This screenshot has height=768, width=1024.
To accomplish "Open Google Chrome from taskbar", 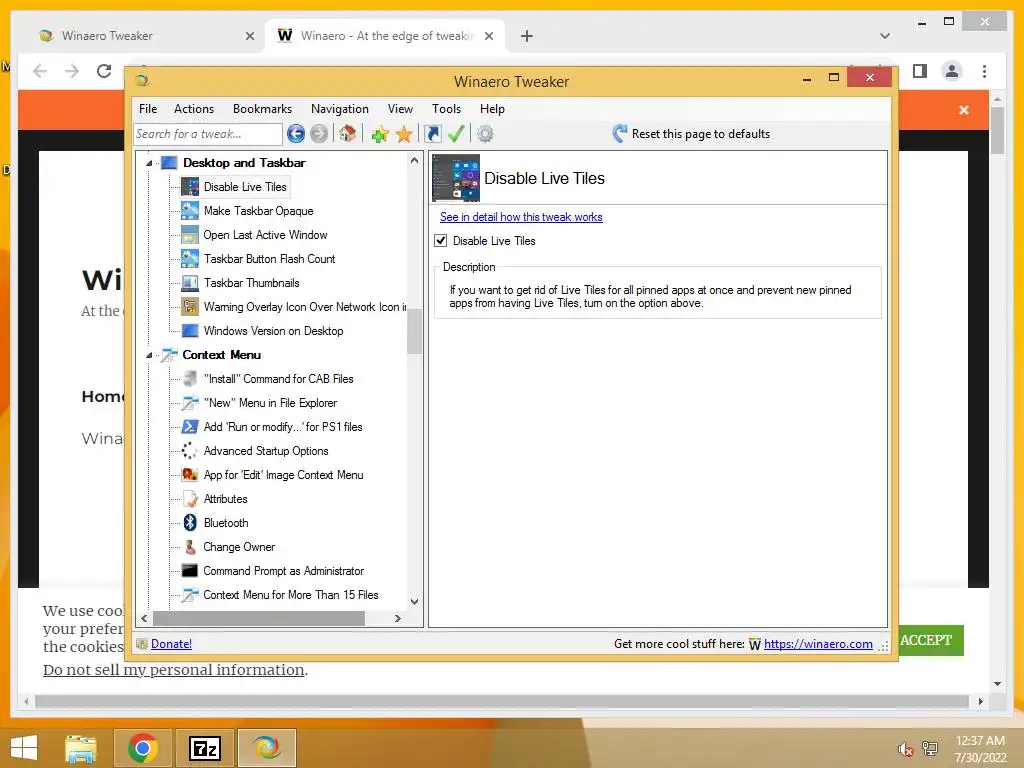I will tap(142, 748).
